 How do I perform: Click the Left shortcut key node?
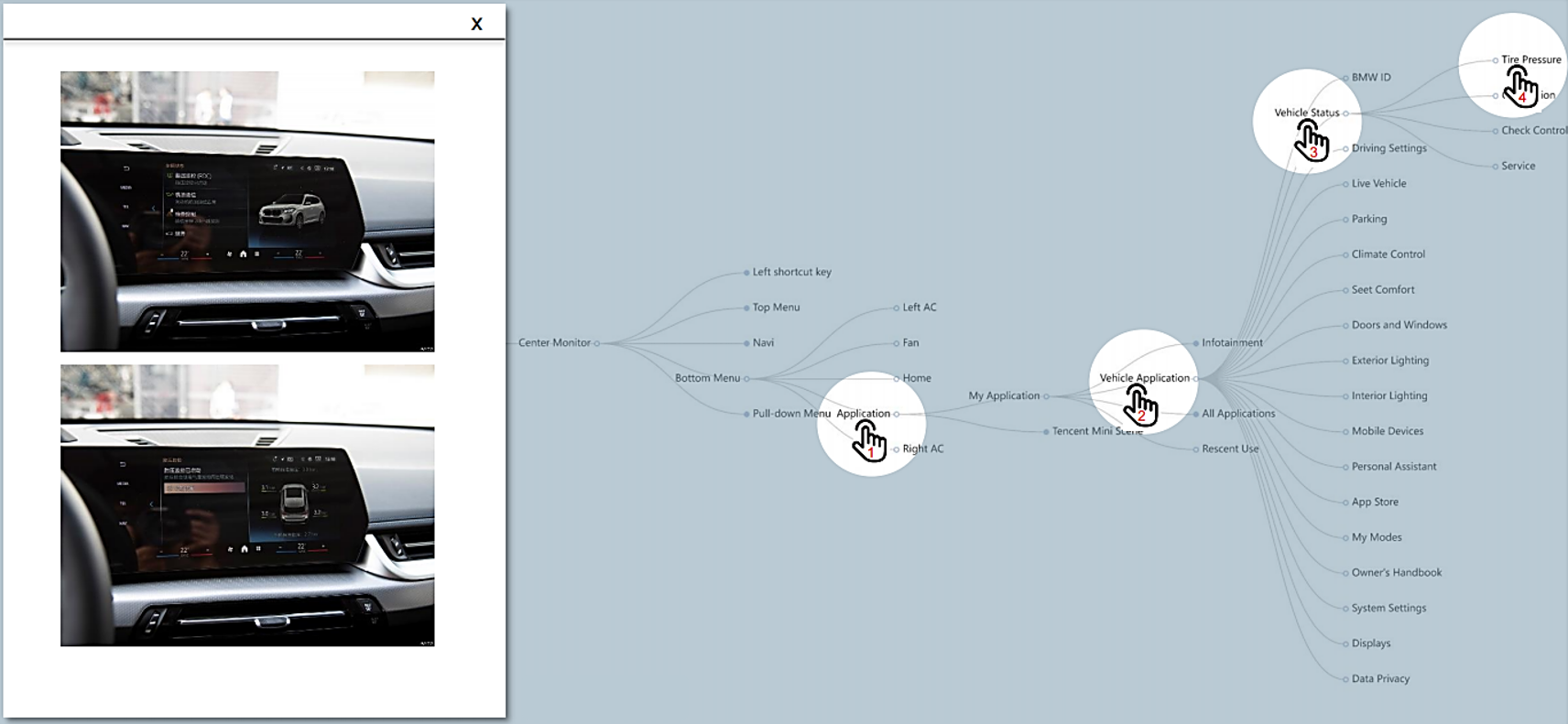click(x=791, y=272)
